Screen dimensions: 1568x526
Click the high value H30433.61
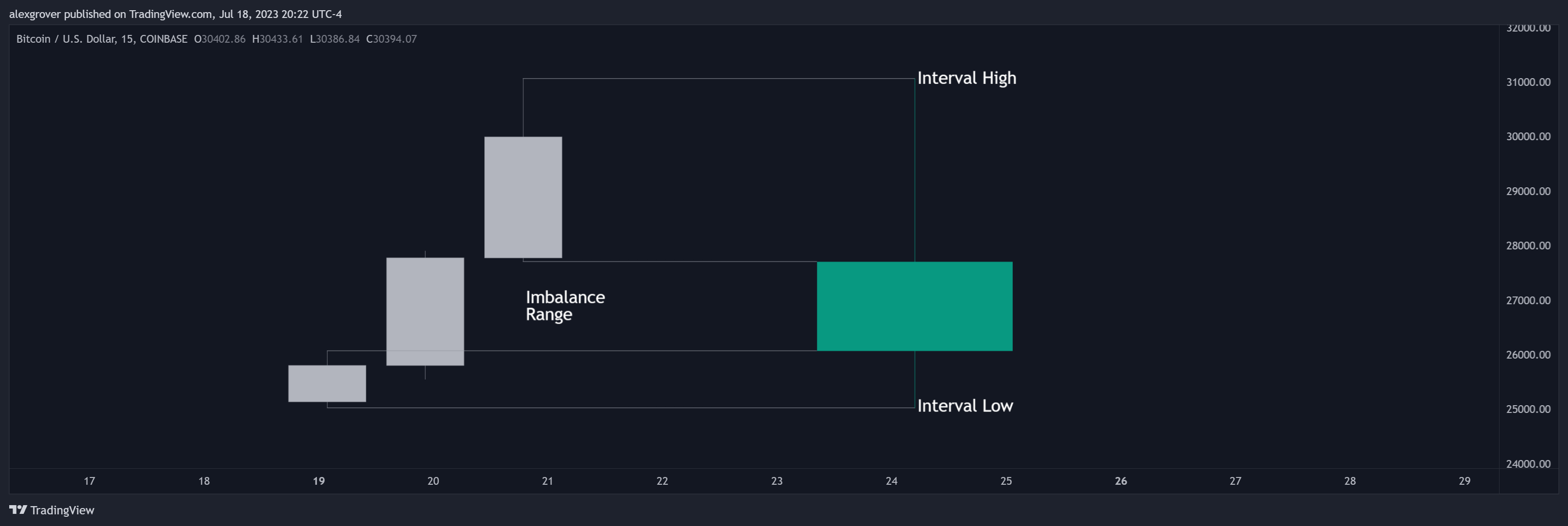click(278, 39)
